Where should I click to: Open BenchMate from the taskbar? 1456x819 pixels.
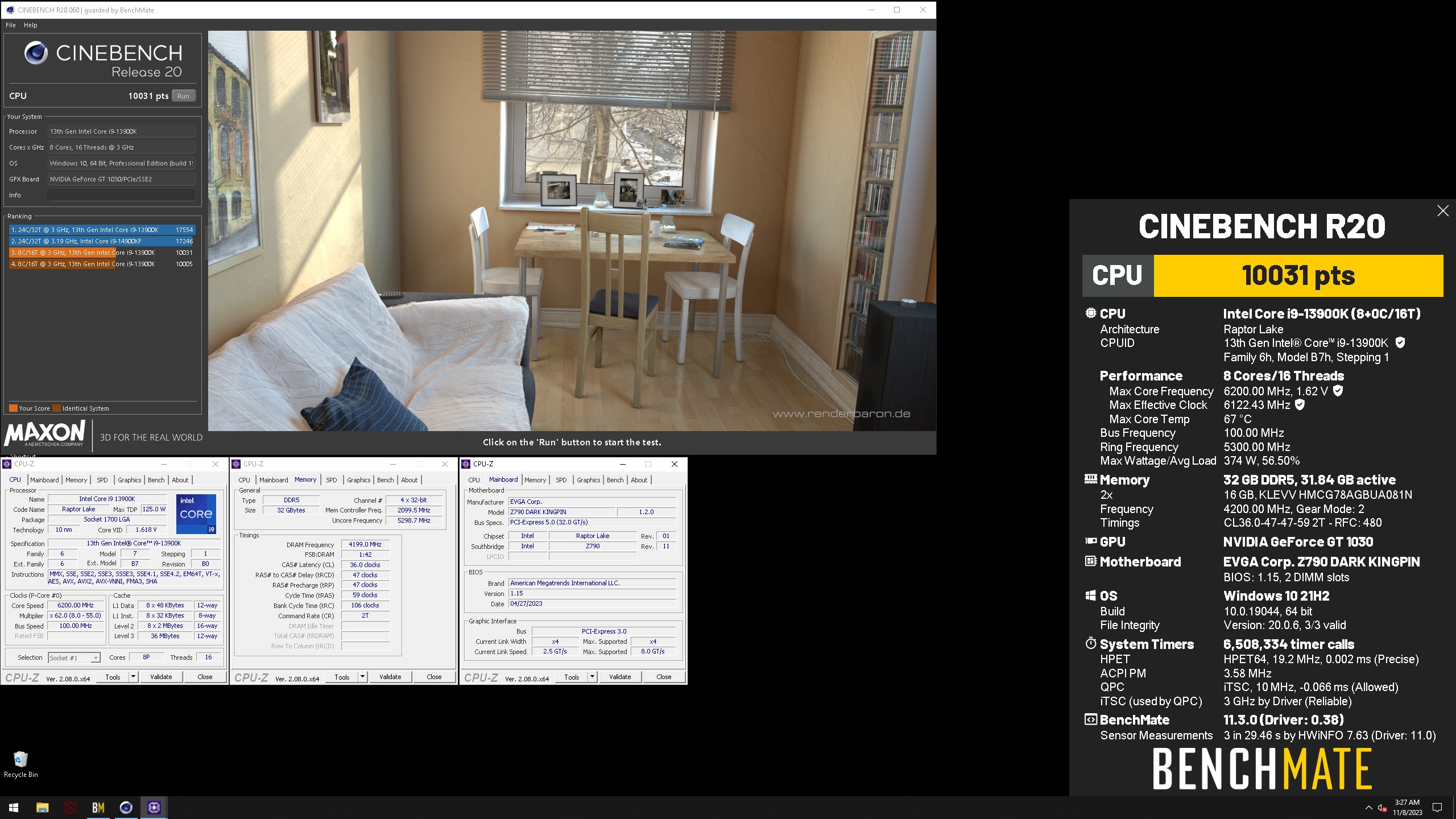[x=98, y=808]
